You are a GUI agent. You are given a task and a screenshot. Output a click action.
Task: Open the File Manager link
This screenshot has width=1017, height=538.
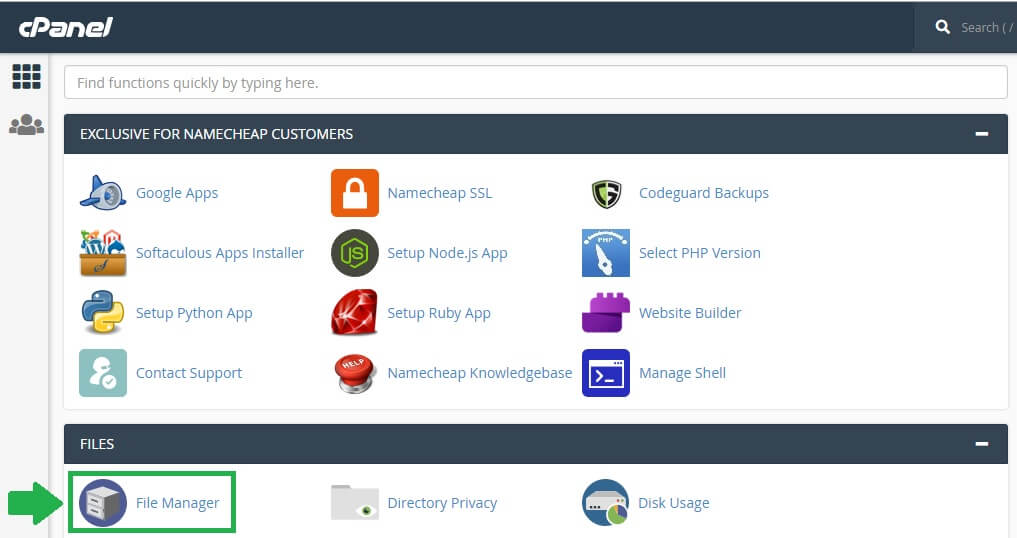pos(178,503)
